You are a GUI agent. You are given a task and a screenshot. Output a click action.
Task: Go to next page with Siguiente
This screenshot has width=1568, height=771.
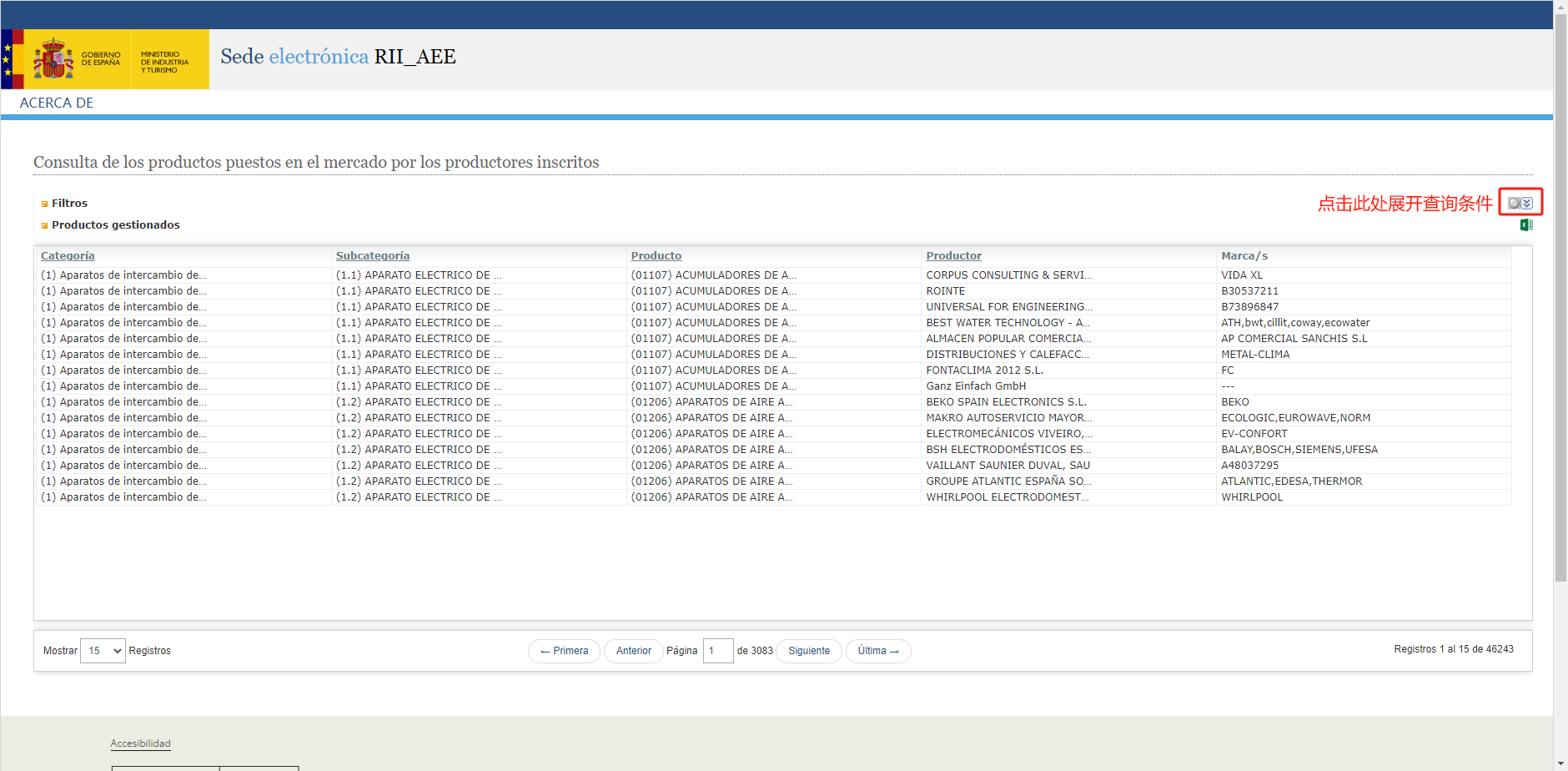tap(809, 651)
